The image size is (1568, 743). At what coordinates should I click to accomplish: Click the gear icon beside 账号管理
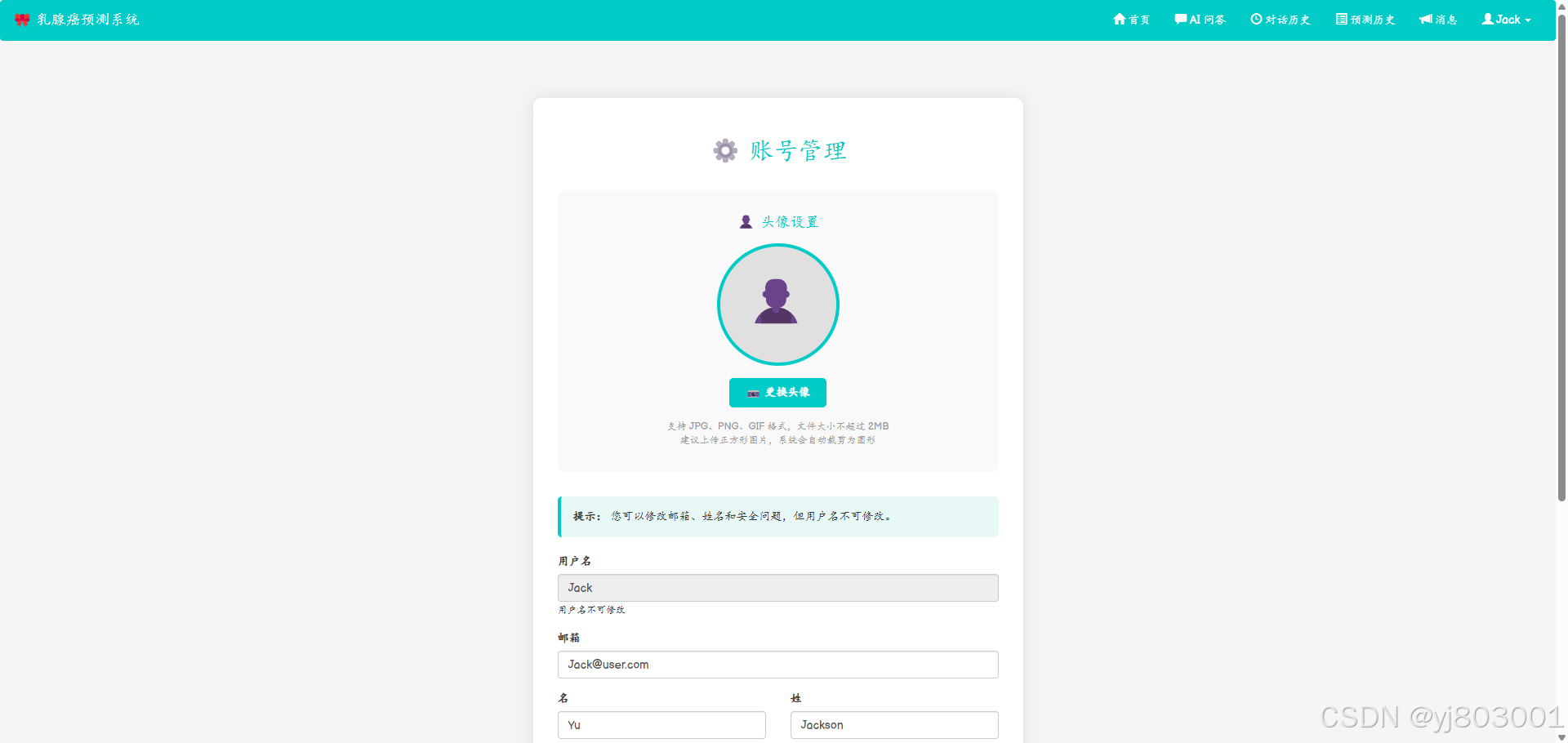[725, 150]
